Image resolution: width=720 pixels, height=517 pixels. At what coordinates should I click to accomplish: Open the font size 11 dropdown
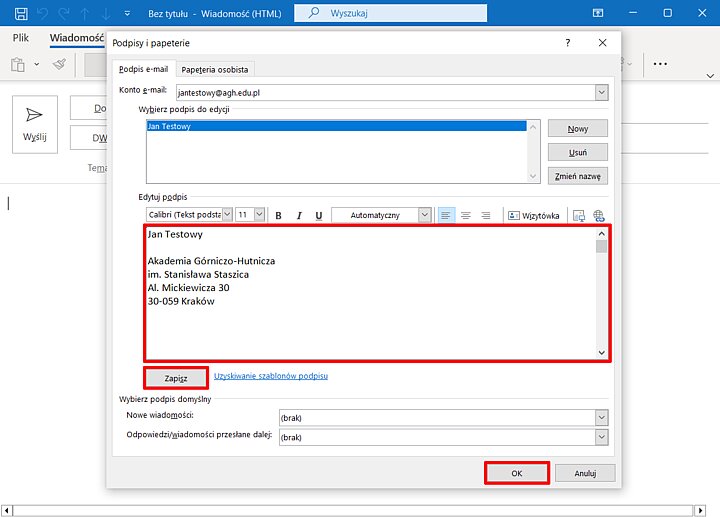(x=259, y=214)
